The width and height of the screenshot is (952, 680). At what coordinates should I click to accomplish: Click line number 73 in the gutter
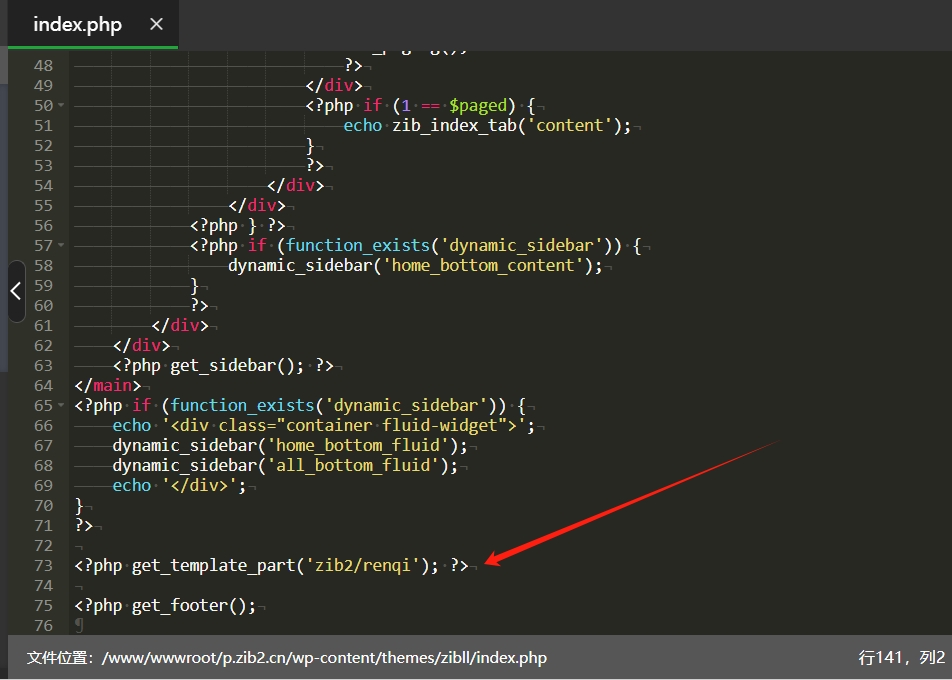pos(42,565)
